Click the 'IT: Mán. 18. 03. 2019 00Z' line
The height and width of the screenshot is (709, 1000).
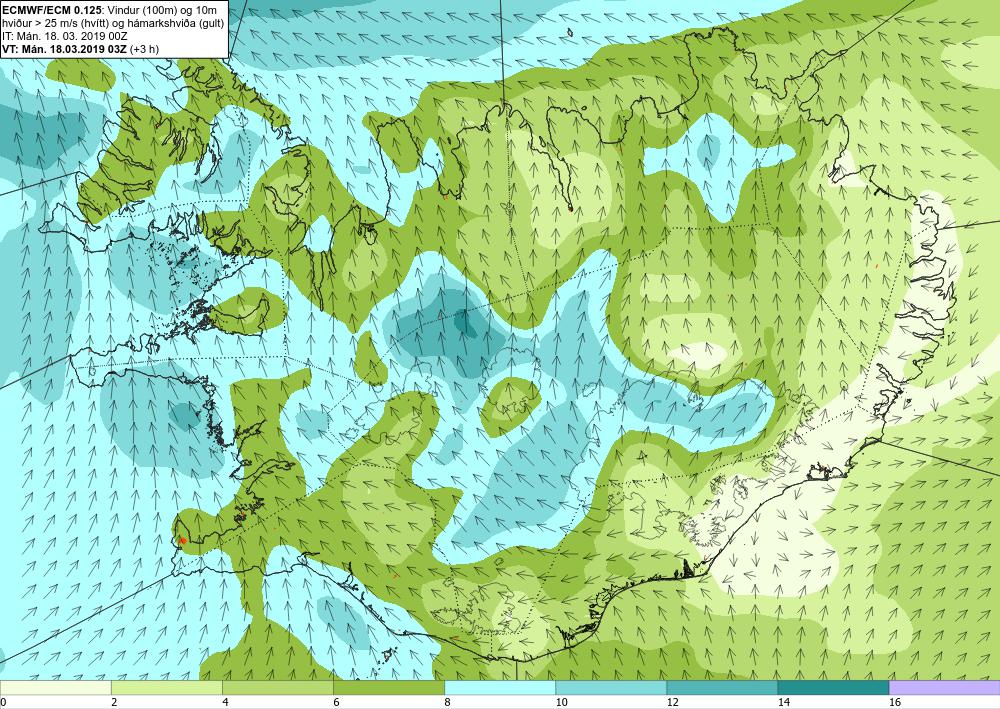coord(64,37)
